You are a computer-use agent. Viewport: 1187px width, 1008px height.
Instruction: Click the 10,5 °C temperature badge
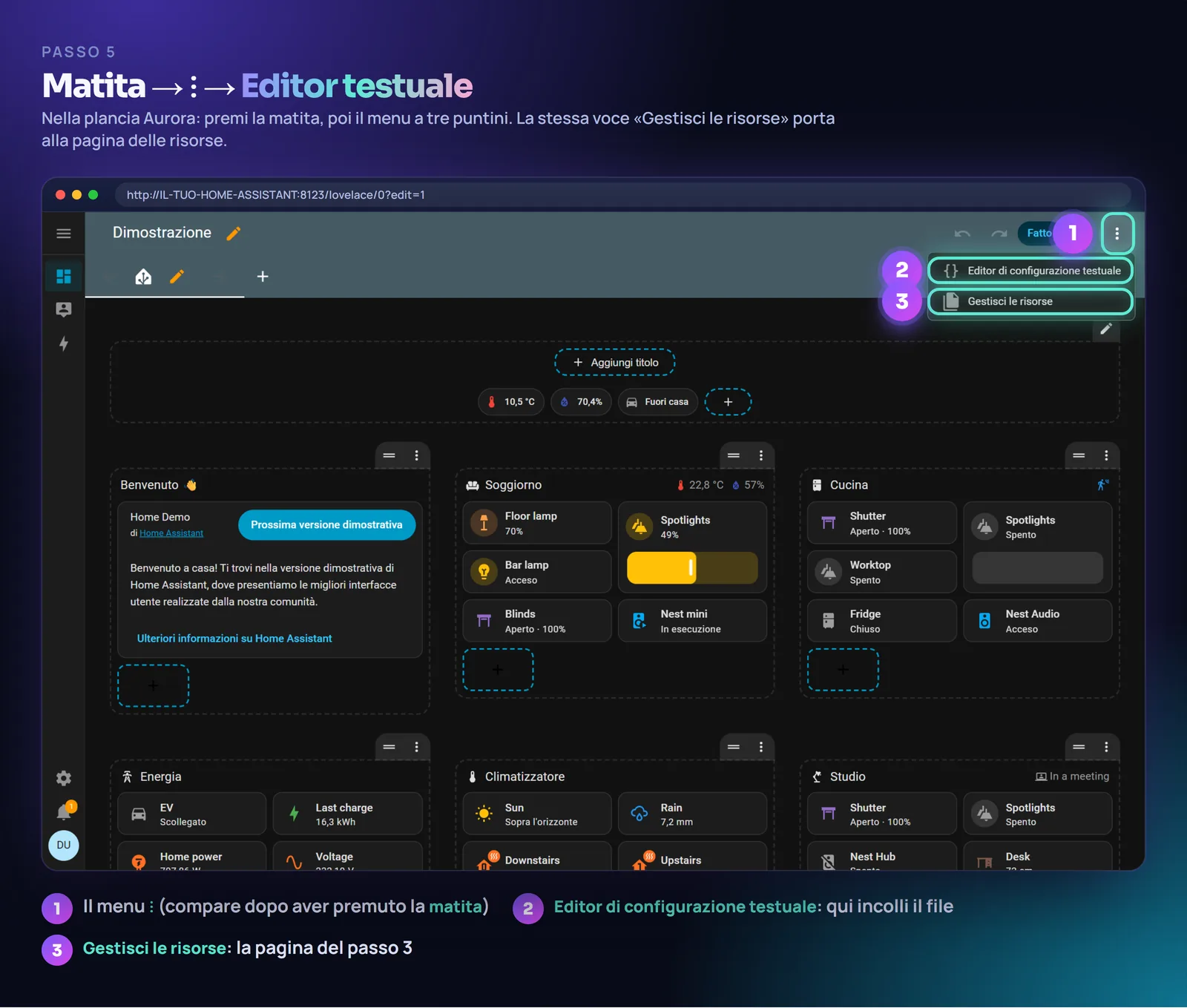pos(511,402)
